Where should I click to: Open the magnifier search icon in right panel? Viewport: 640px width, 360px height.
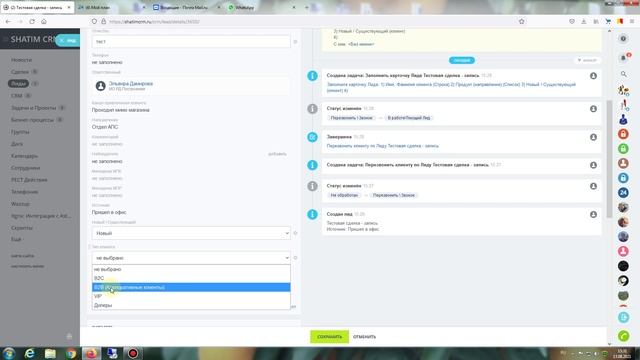[x=623, y=74]
